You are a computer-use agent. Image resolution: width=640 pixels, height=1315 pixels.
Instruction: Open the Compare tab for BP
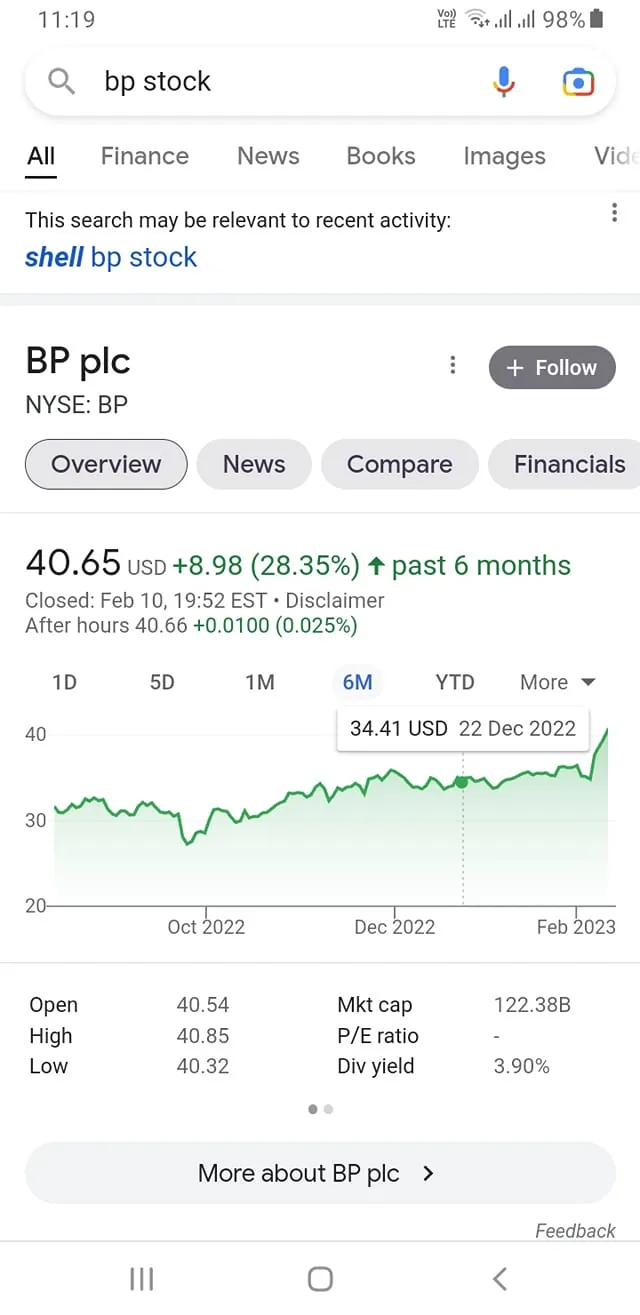pyautogui.click(x=399, y=464)
